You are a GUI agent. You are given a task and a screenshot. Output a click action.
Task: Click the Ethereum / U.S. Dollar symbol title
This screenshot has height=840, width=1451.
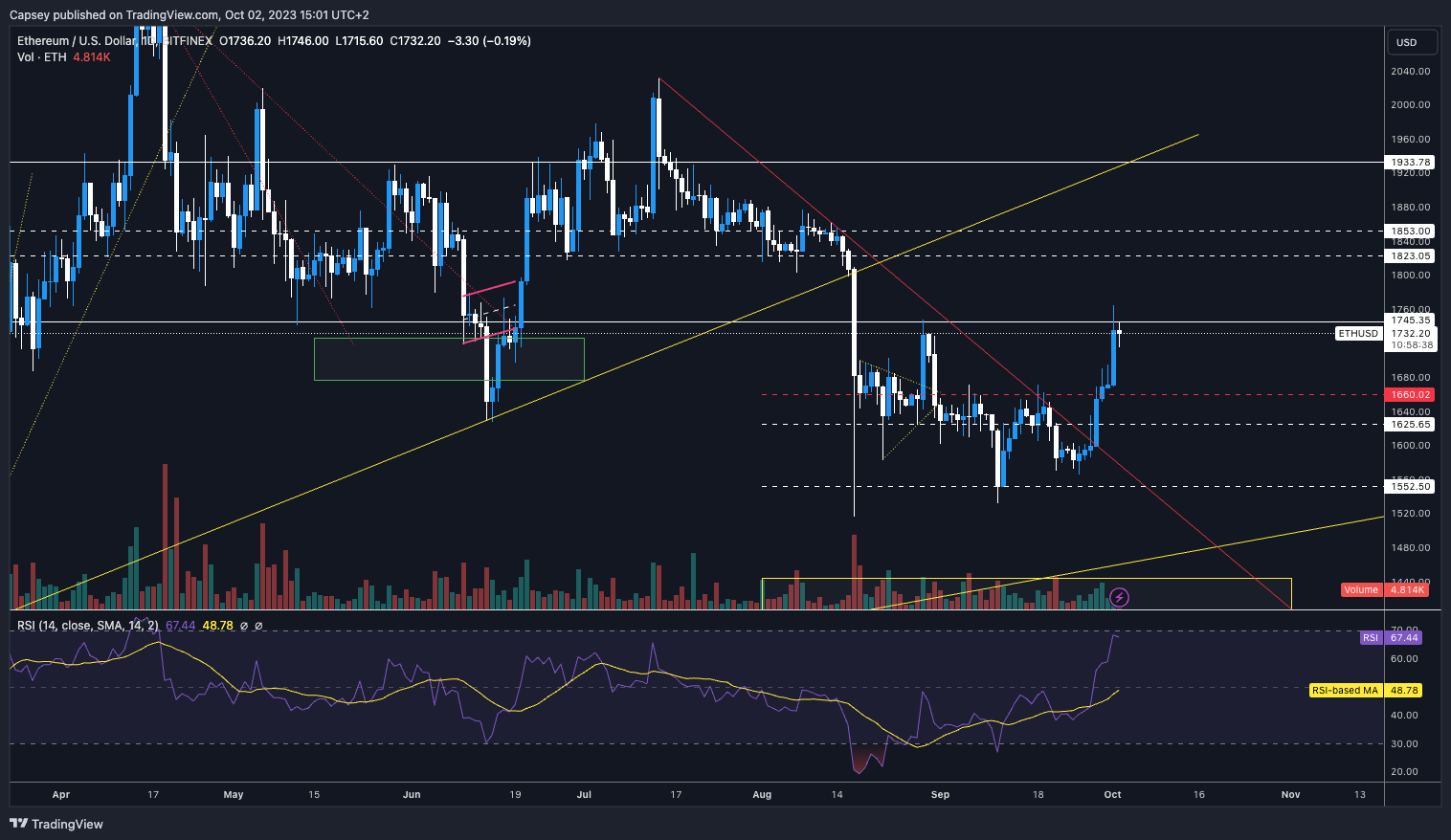pos(77,41)
